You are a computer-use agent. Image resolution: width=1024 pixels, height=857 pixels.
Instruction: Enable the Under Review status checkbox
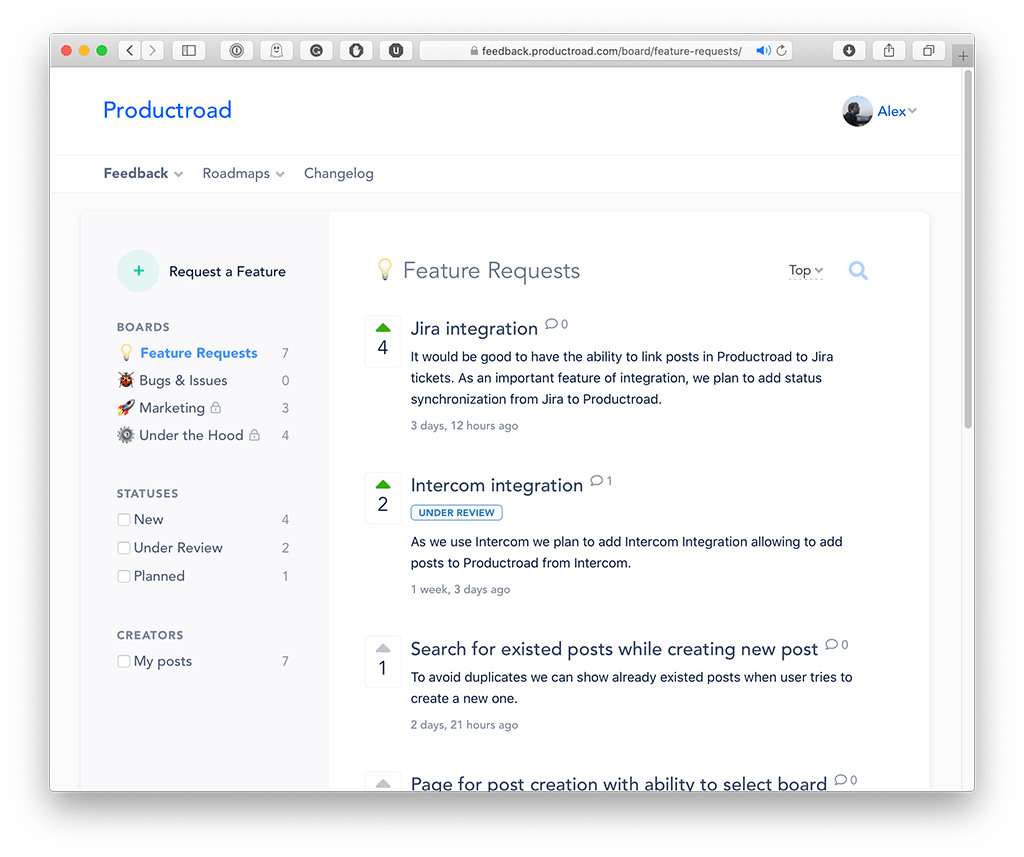[x=124, y=548]
